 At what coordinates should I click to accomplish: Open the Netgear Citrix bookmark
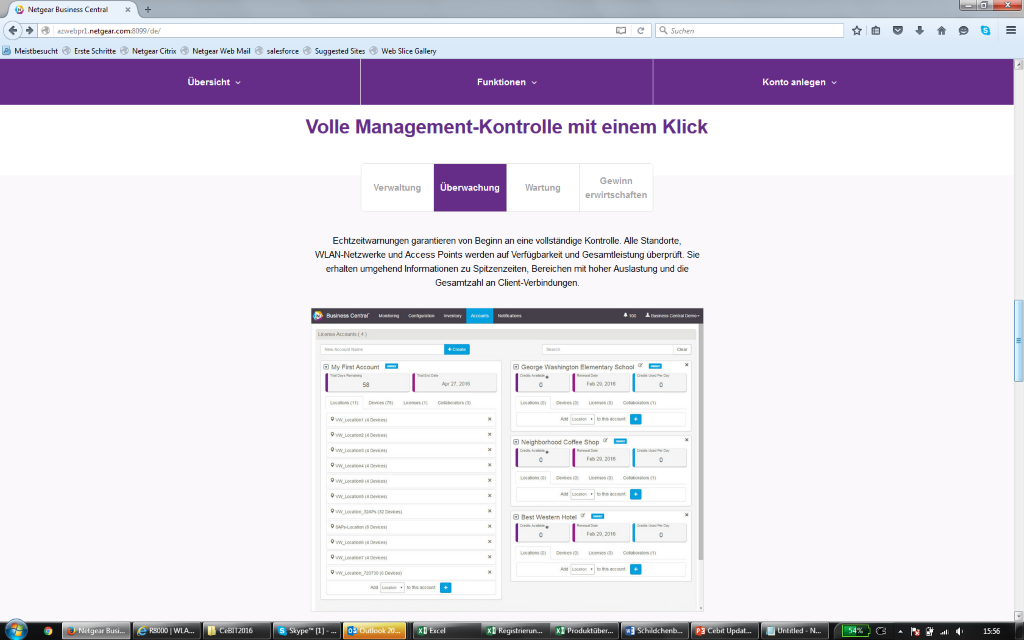tap(148, 51)
